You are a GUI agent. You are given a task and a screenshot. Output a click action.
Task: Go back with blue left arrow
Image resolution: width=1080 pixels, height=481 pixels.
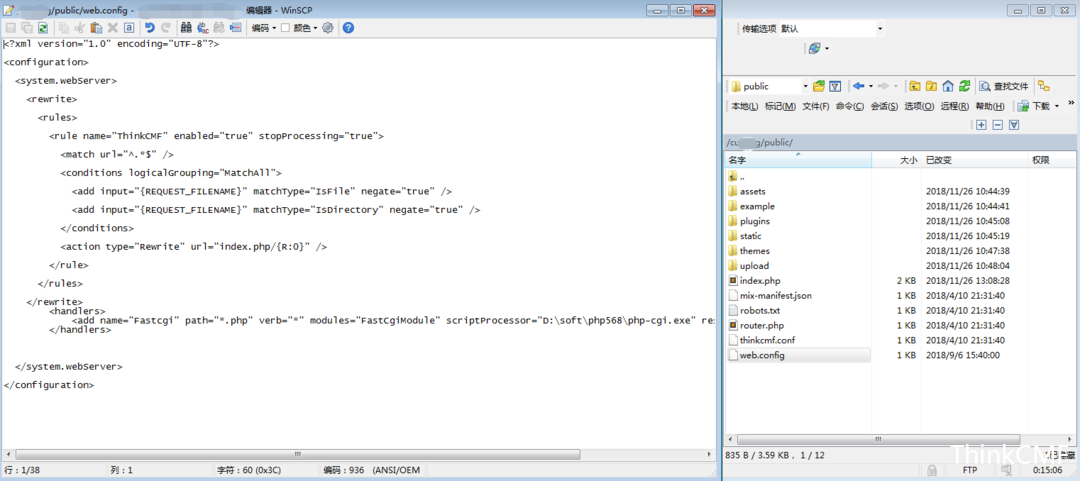858,86
